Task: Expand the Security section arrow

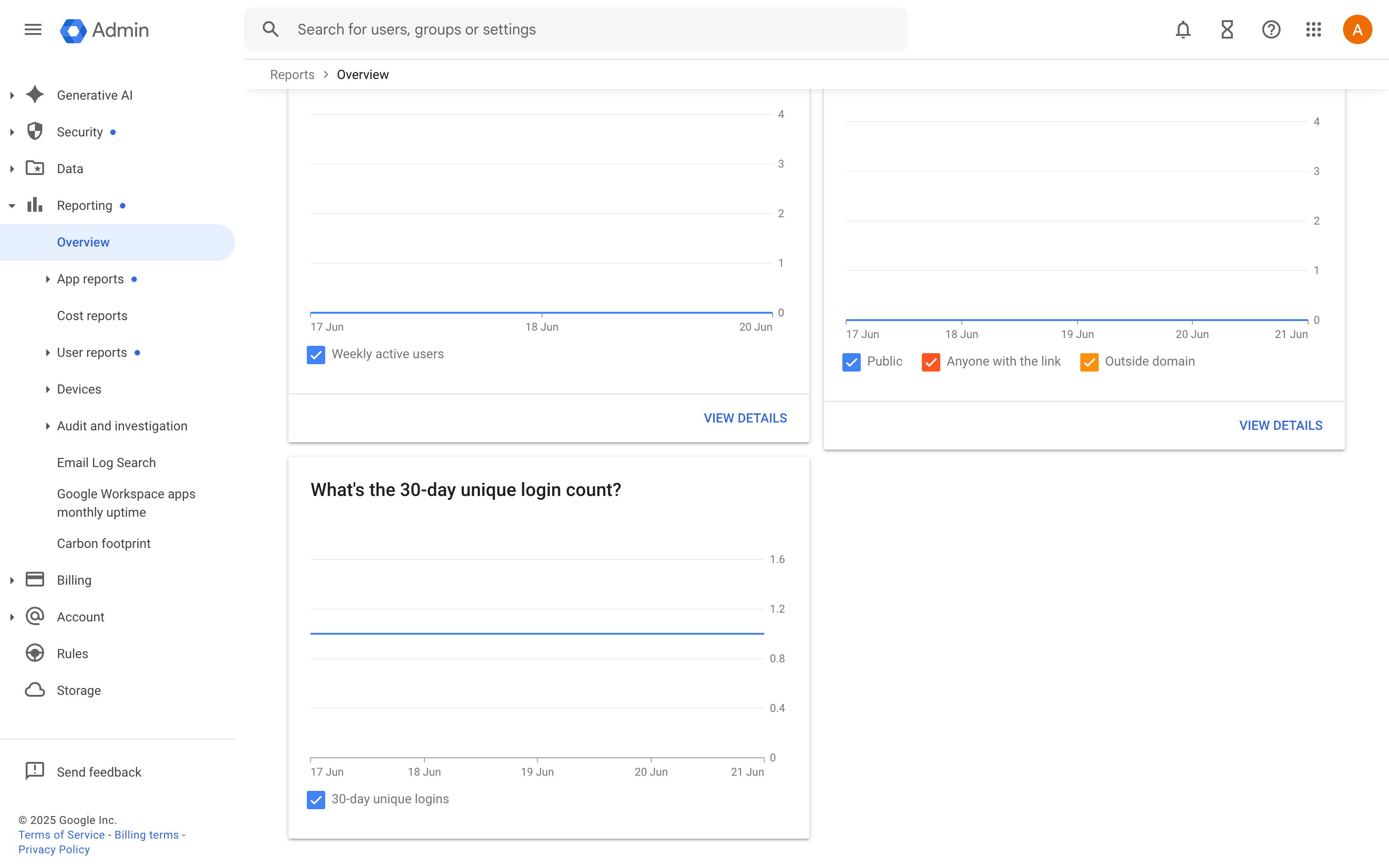Action: pos(12,132)
